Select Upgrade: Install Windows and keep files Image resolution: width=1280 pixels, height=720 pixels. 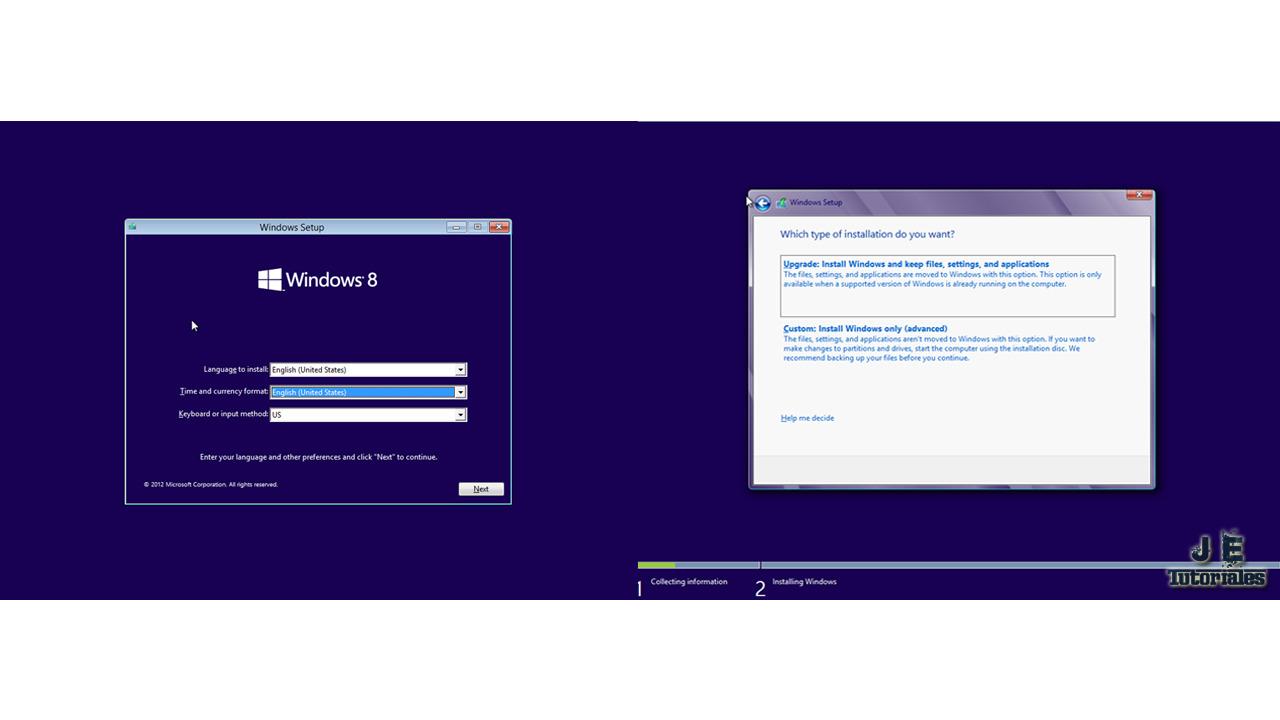pyautogui.click(x=947, y=286)
